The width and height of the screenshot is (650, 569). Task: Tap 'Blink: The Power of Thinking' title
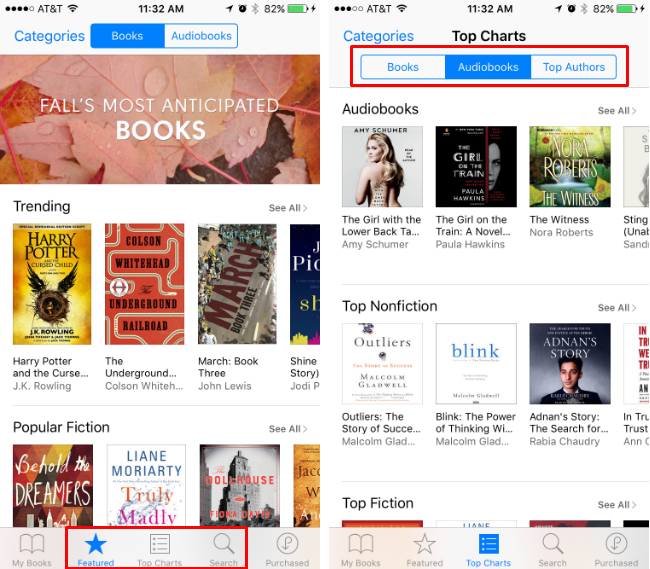pos(475,423)
